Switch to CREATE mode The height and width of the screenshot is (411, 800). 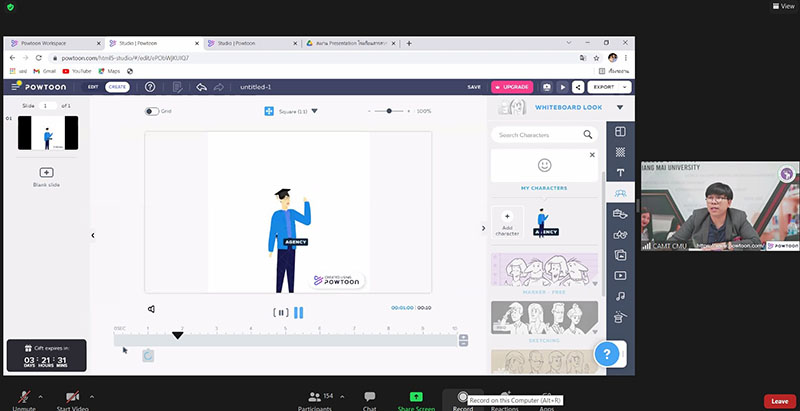click(x=117, y=87)
